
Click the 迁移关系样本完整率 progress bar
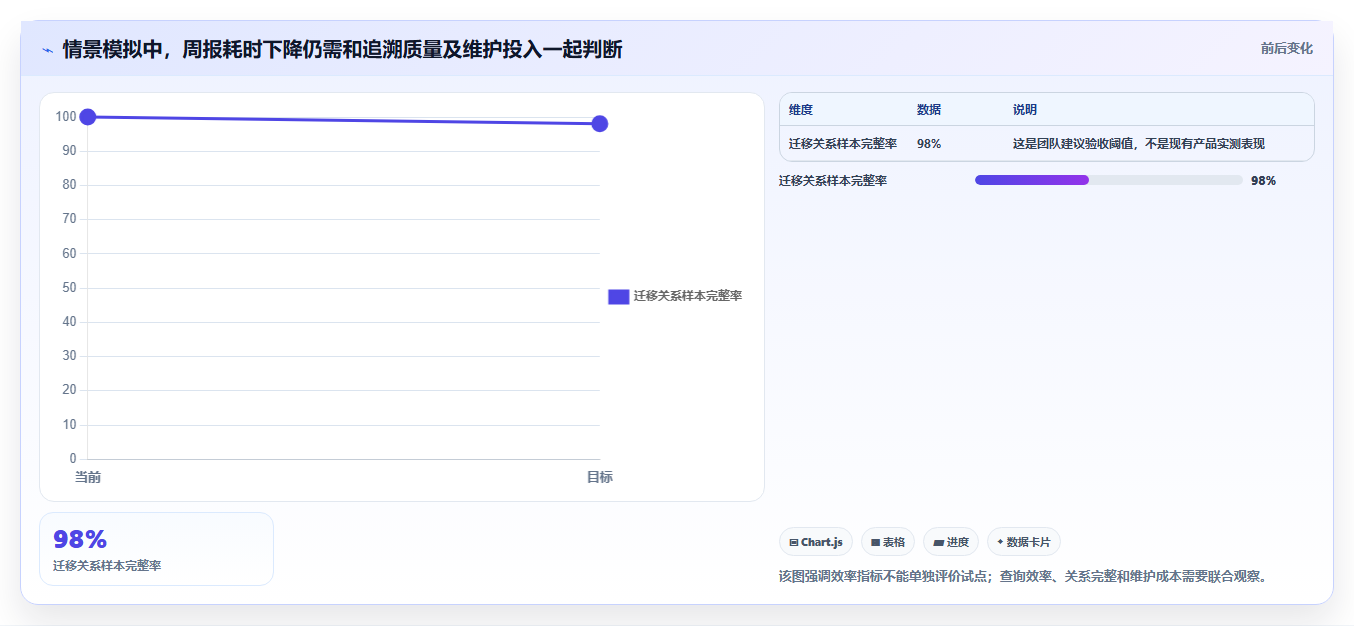point(1109,180)
